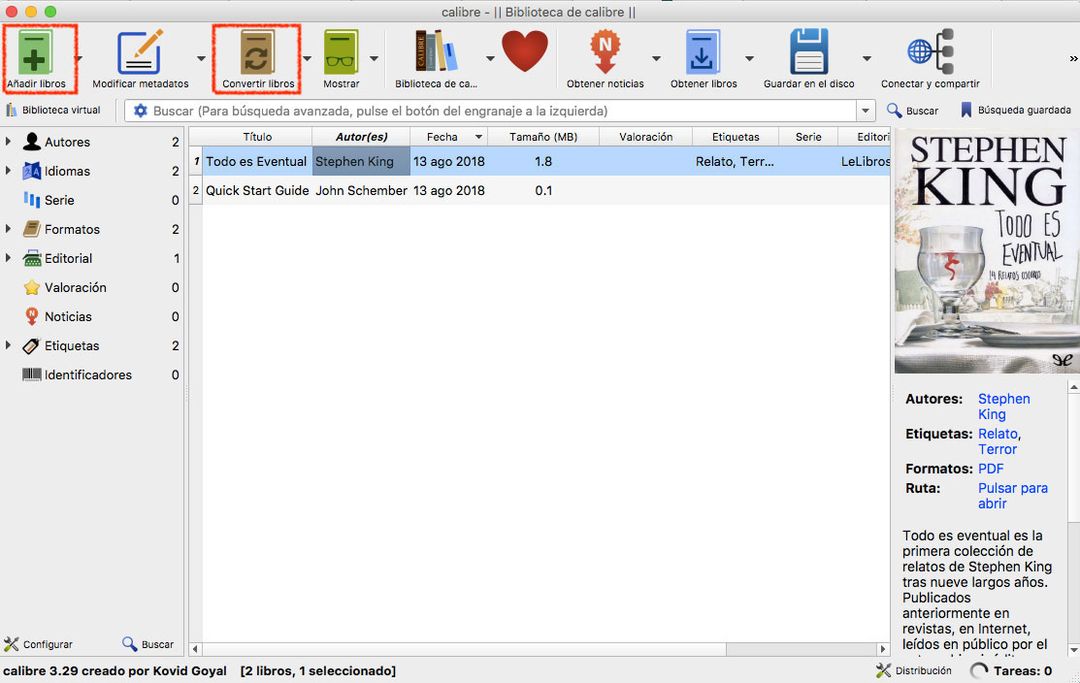Viewport: 1080px width, 683px height.
Task: Expand the Etiquetas category
Action: tap(8, 346)
